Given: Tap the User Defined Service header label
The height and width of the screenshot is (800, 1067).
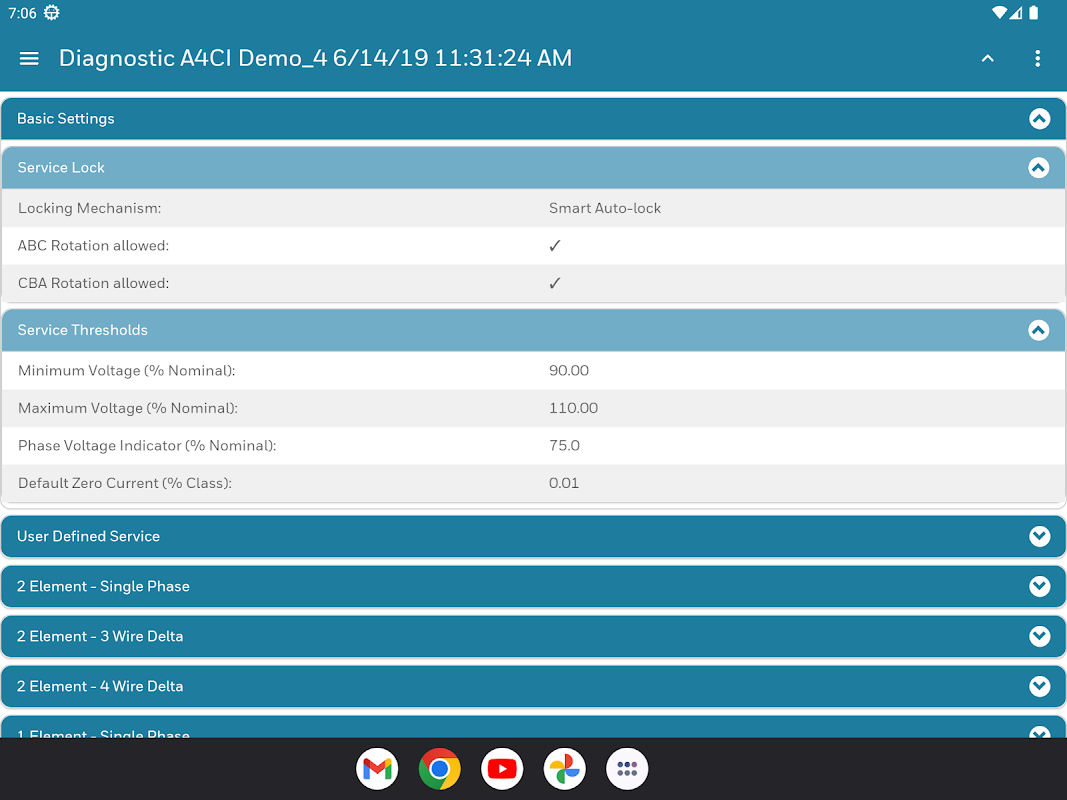Looking at the screenshot, I should tap(88, 537).
